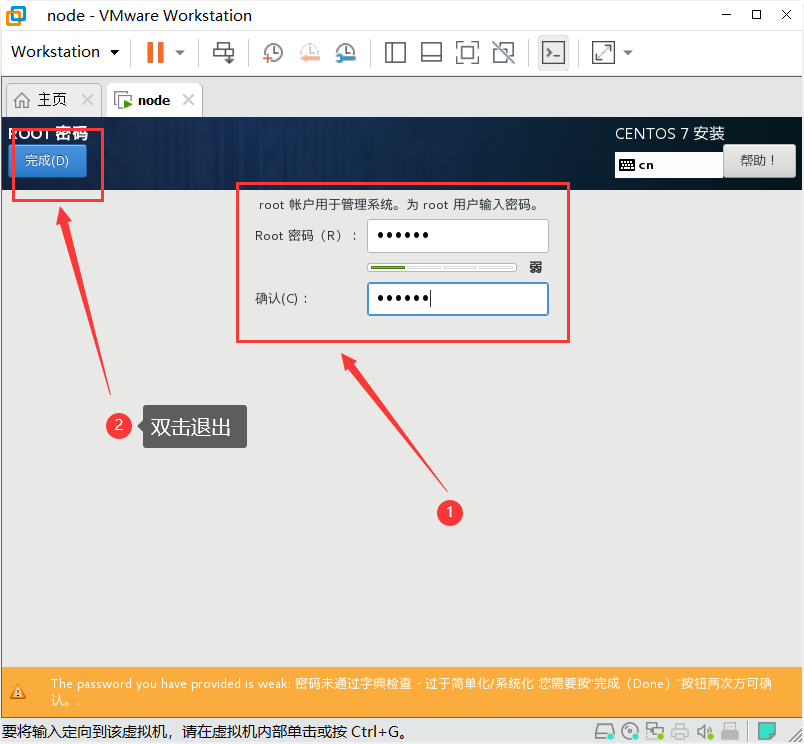Image resolution: width=804 pixels, height=744 pixels.
Task: Click the 完成(D) done button
Action: point(47,161)
